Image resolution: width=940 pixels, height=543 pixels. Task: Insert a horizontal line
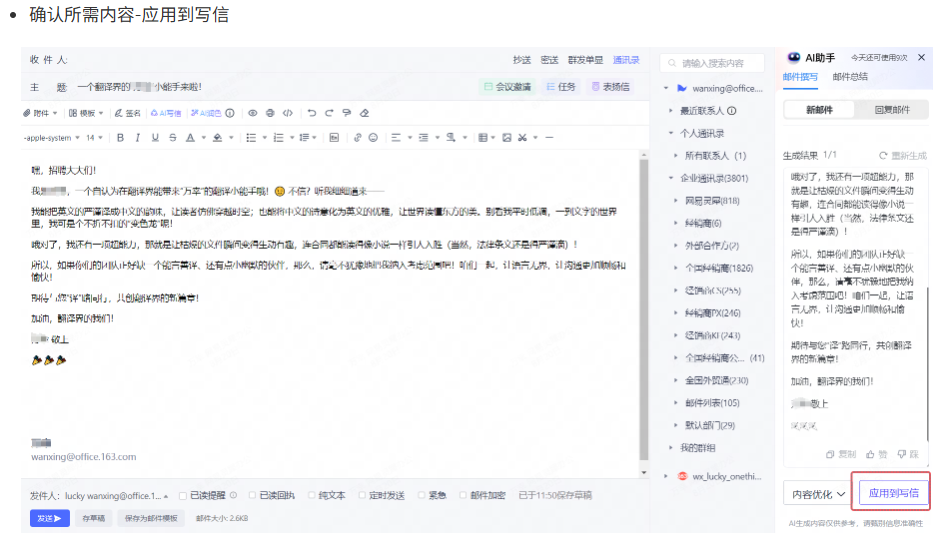549,138
